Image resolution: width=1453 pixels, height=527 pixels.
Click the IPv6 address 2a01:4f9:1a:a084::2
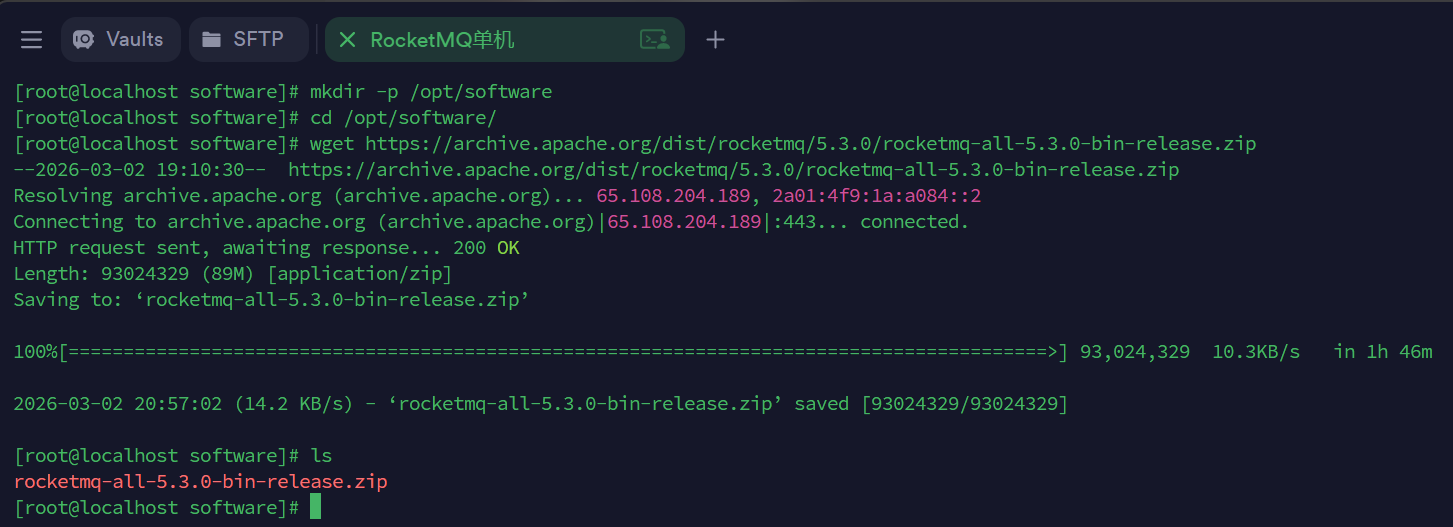pos(876,196)
